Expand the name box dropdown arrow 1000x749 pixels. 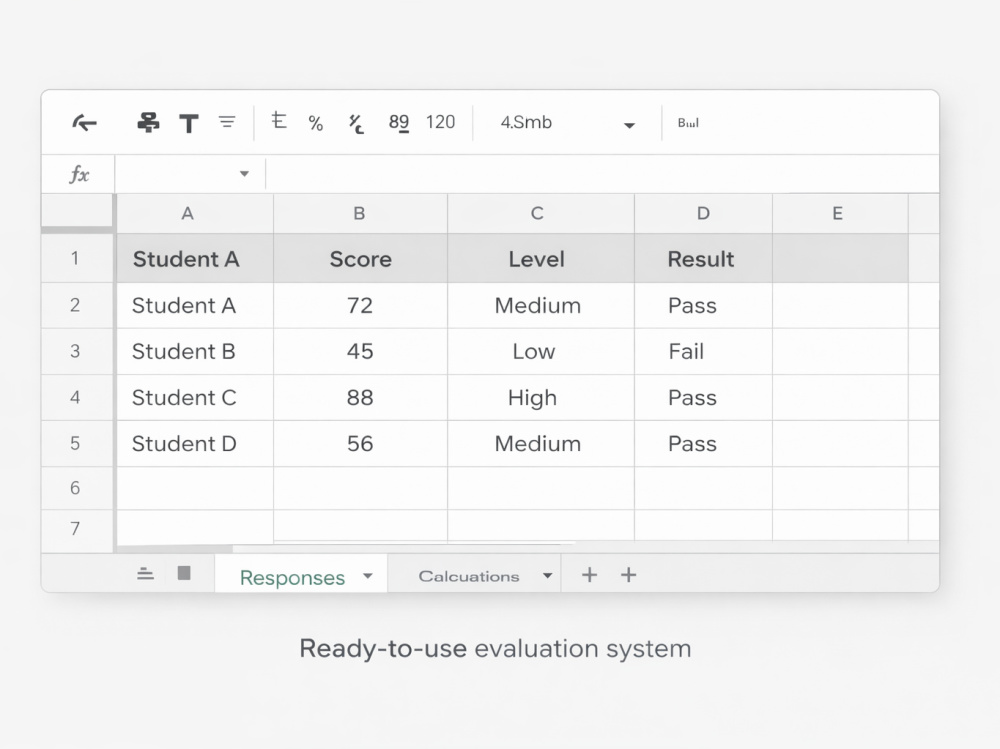[x=244, y=174]
